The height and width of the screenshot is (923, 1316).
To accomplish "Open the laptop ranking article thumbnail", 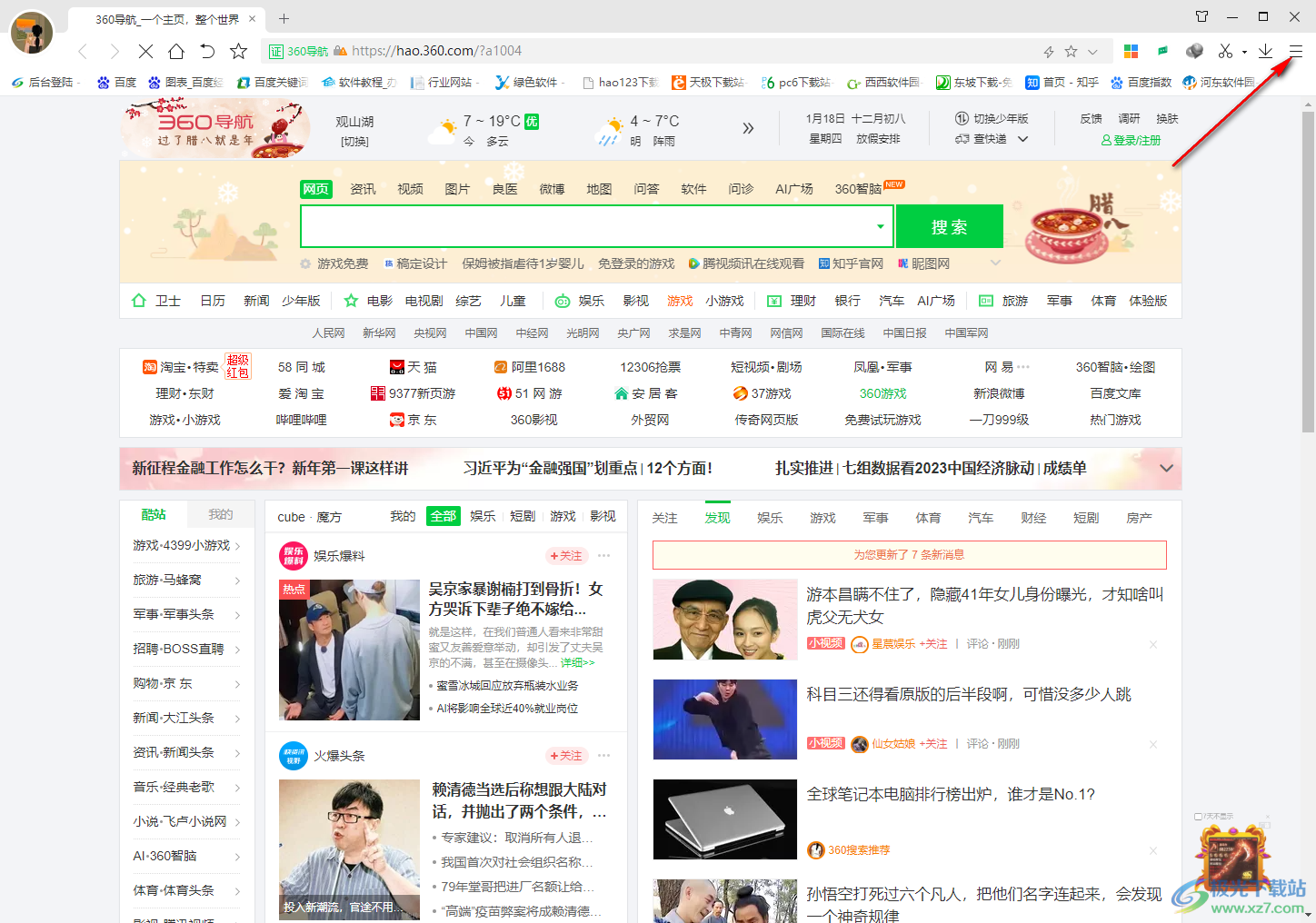I will coord(725,819).
